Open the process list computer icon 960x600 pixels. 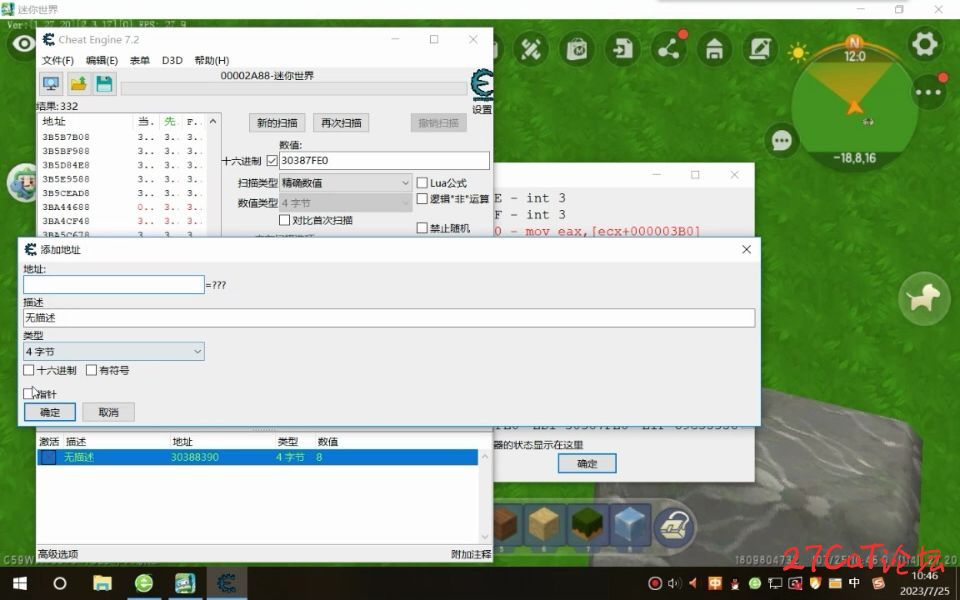(x=51, y=84)
